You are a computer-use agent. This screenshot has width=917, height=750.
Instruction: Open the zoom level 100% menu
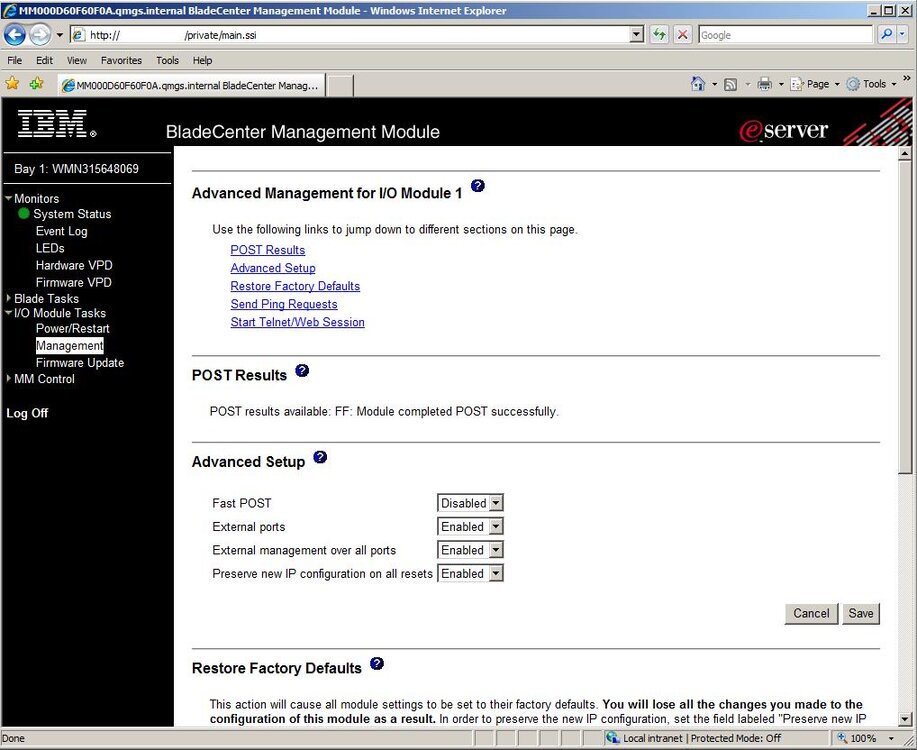[x=866, y=738]
